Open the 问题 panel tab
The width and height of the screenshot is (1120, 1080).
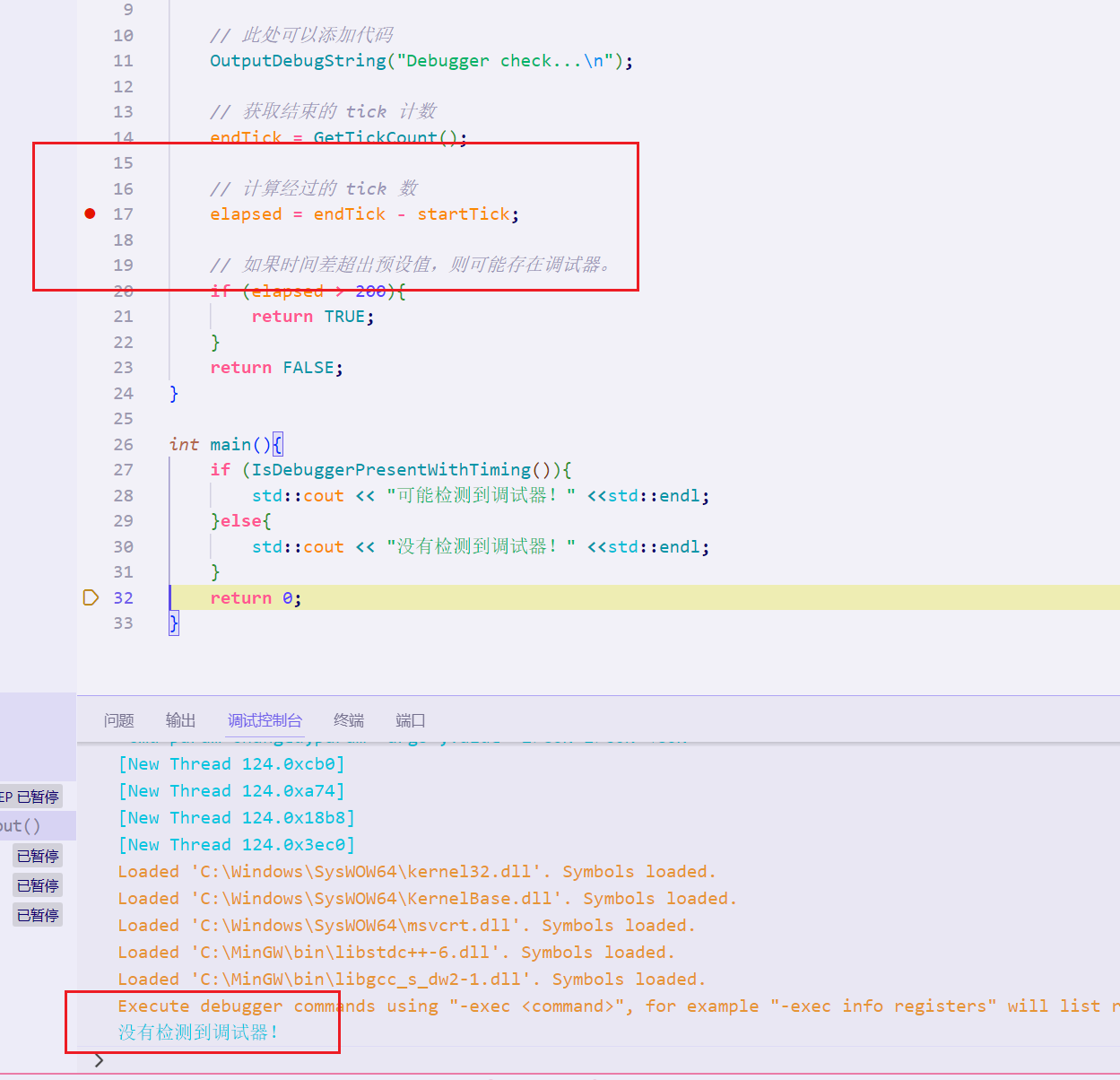(118, 720)
